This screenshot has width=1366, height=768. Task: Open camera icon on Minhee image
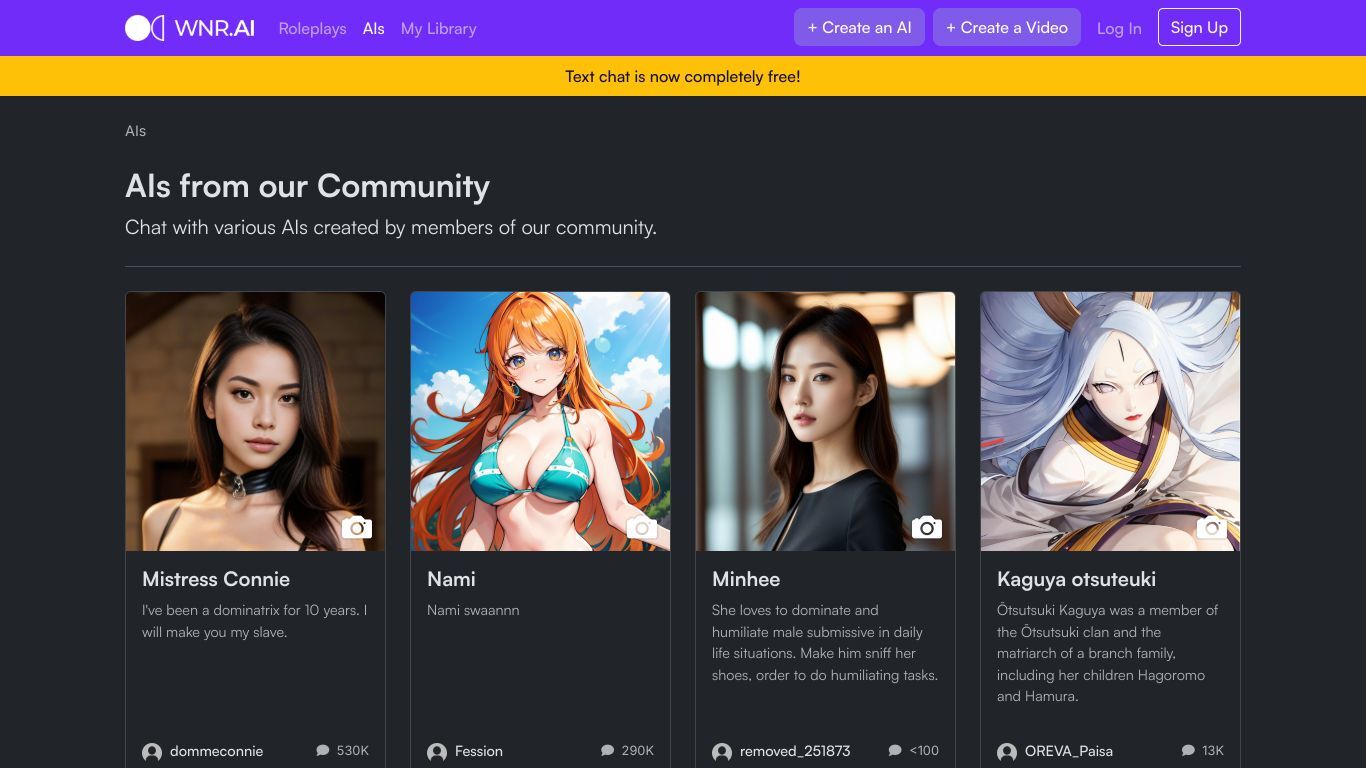(927, 527)
